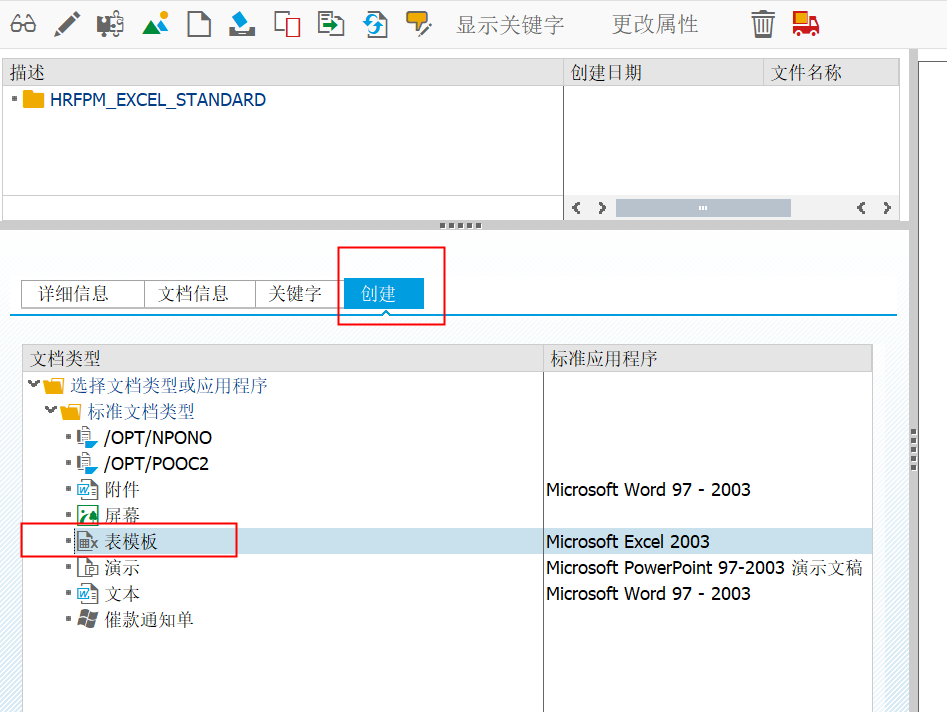Select the /OPT/POOC2 document type
Image resolution: width=947 pixels, height=712 pixels.
pos(156,463)
